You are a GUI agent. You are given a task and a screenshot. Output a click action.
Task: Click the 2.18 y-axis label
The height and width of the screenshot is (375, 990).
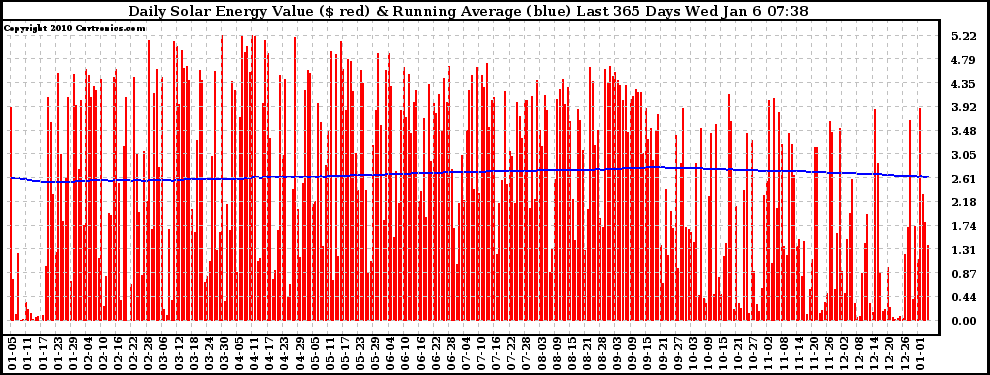tap(963, 203)
